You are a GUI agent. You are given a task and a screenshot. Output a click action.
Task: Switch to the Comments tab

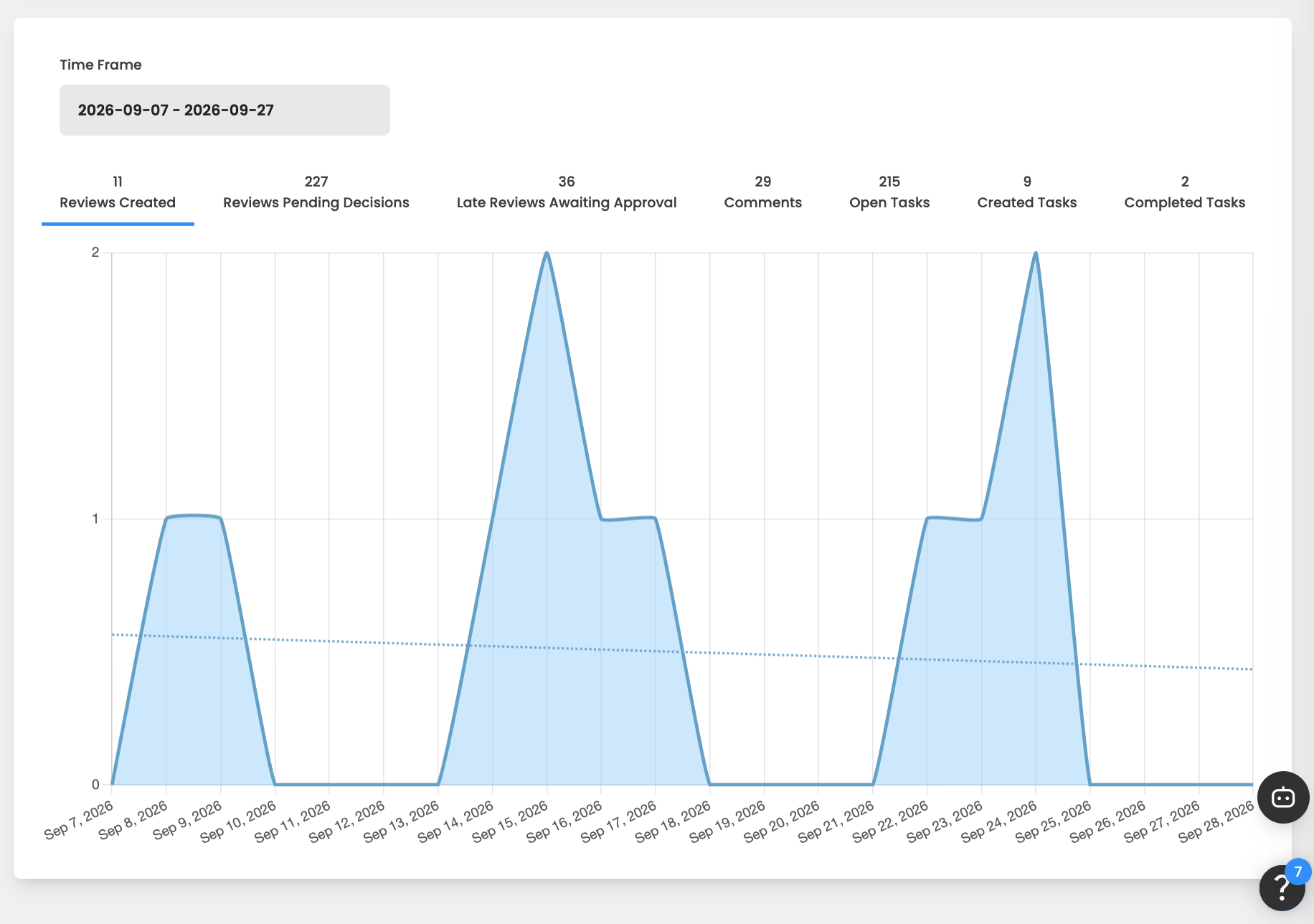tap(763, 192)
